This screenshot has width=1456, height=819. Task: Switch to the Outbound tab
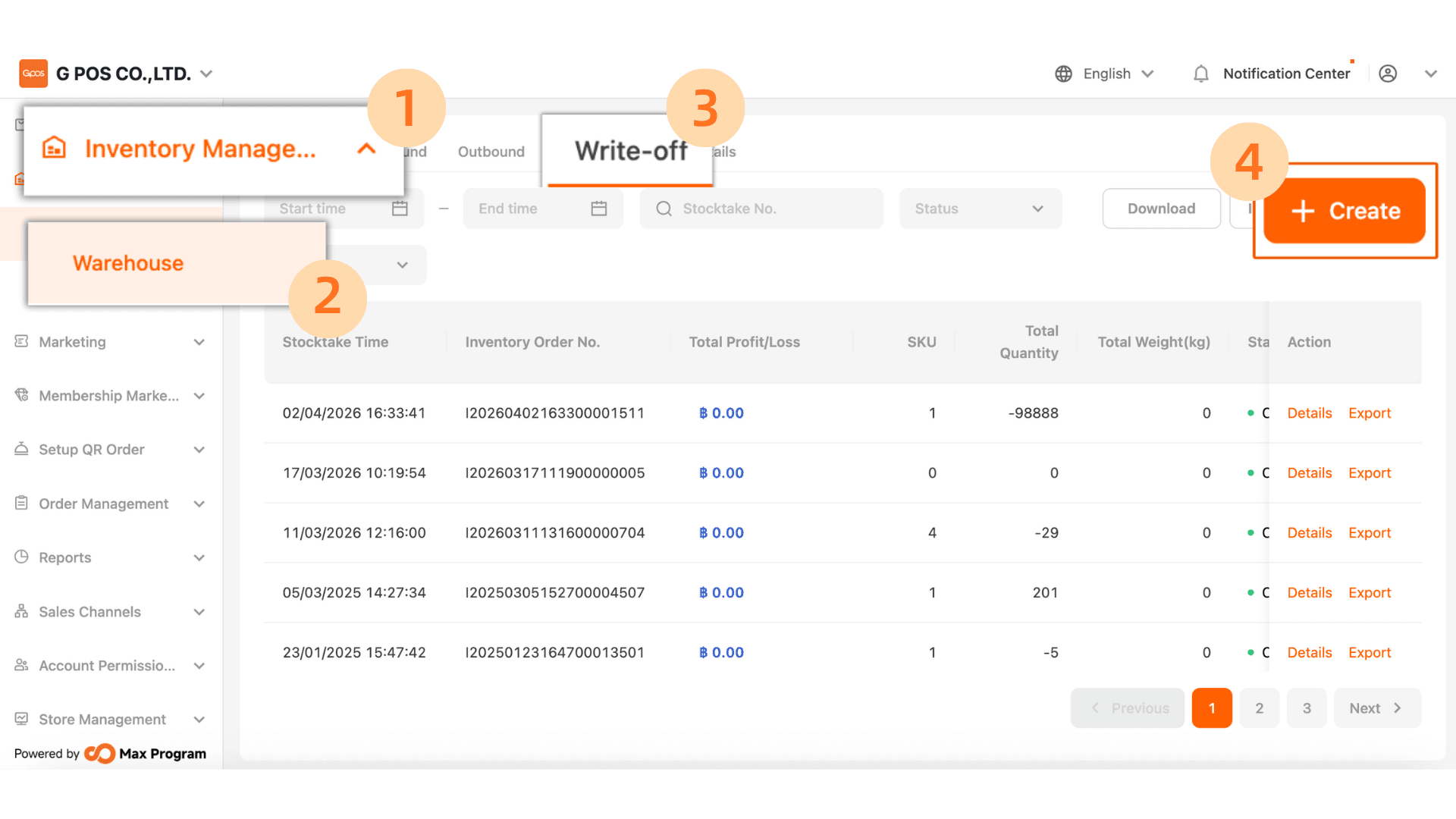[491, 152]
